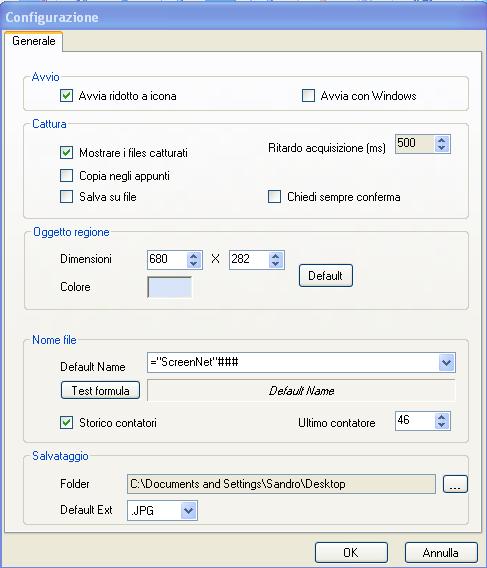The image size is (487, 568).
Task: Check Copia negli appunti option
Action: (66, 176)
